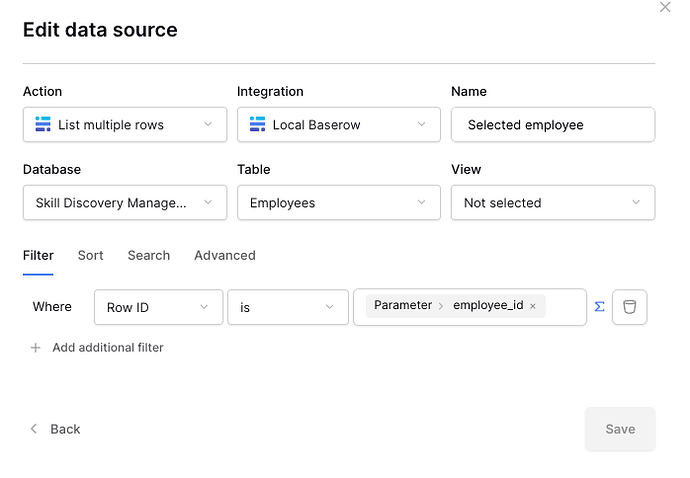Switch to the Advanced tab
The height and width of the screenshot is (478, 690).
coord(225,255)
